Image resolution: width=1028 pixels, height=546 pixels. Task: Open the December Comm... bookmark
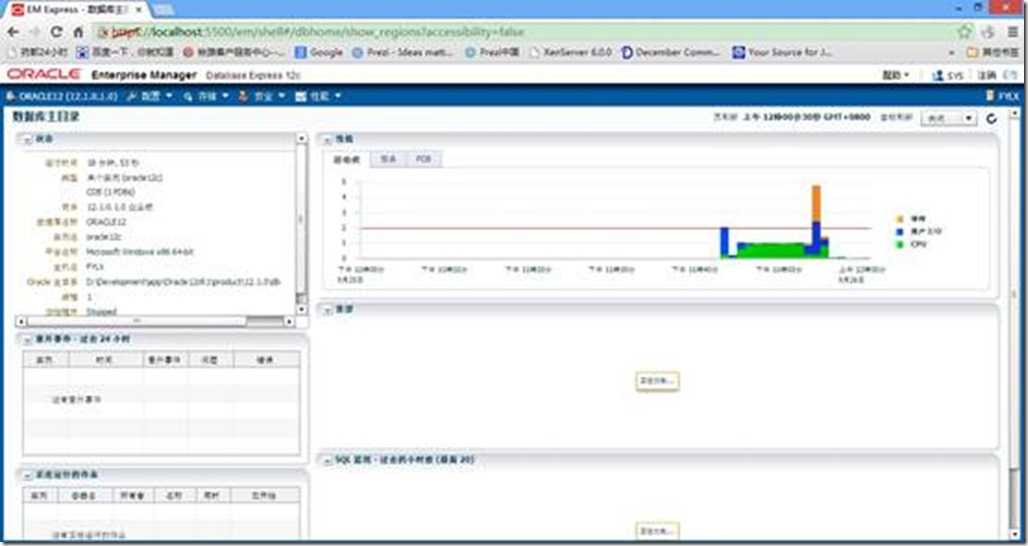point(671,52)
